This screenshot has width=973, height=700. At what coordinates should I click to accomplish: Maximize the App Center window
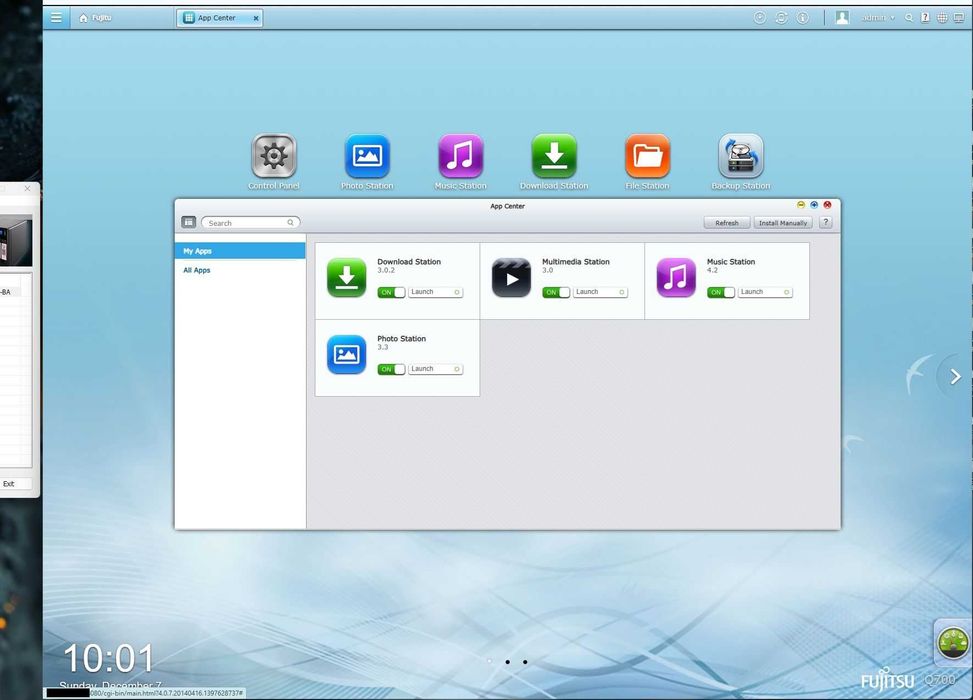point(814,205)
